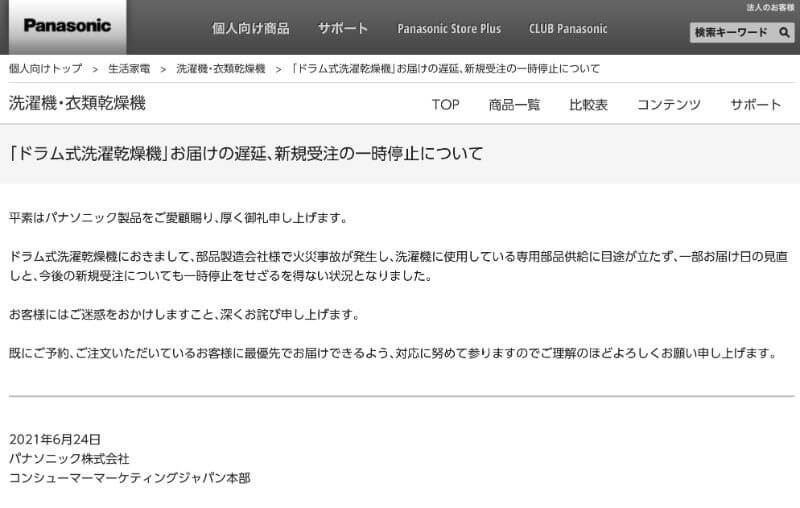
Task: Select the コンテンツ tab
Action: click(x=669, y=105)
